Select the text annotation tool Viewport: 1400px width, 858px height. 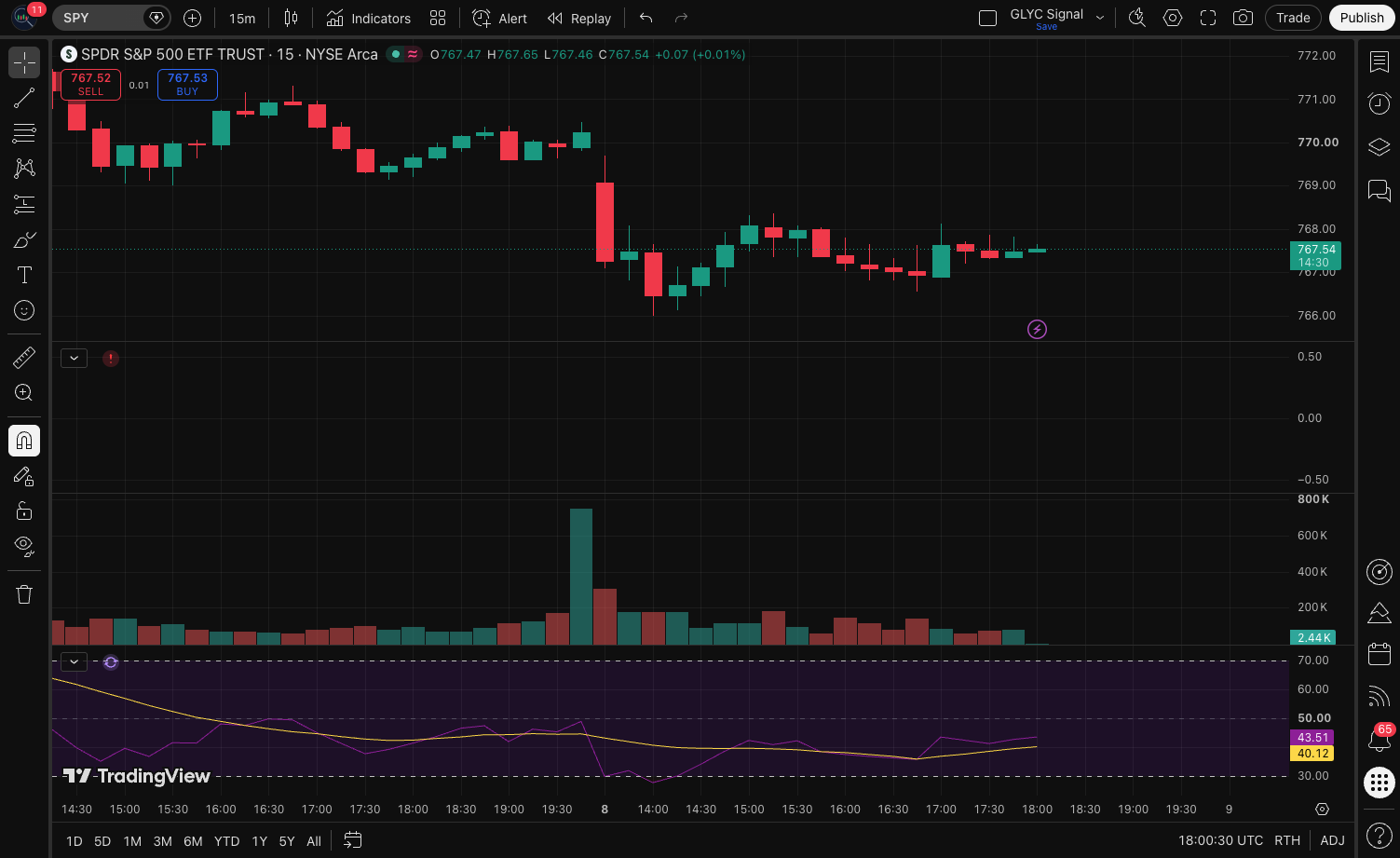click(x=24, y=275)
